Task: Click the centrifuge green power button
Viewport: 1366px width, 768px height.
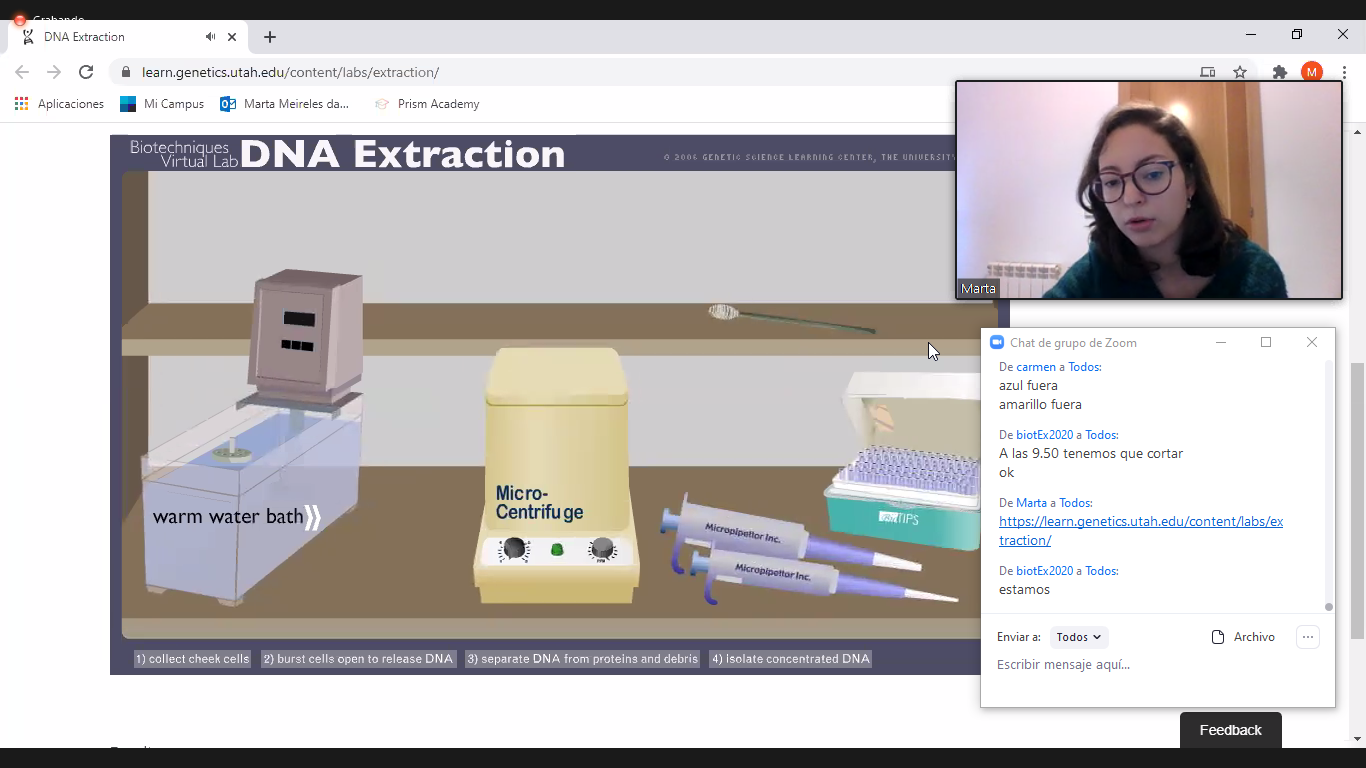Action: (x=557, y=550)
